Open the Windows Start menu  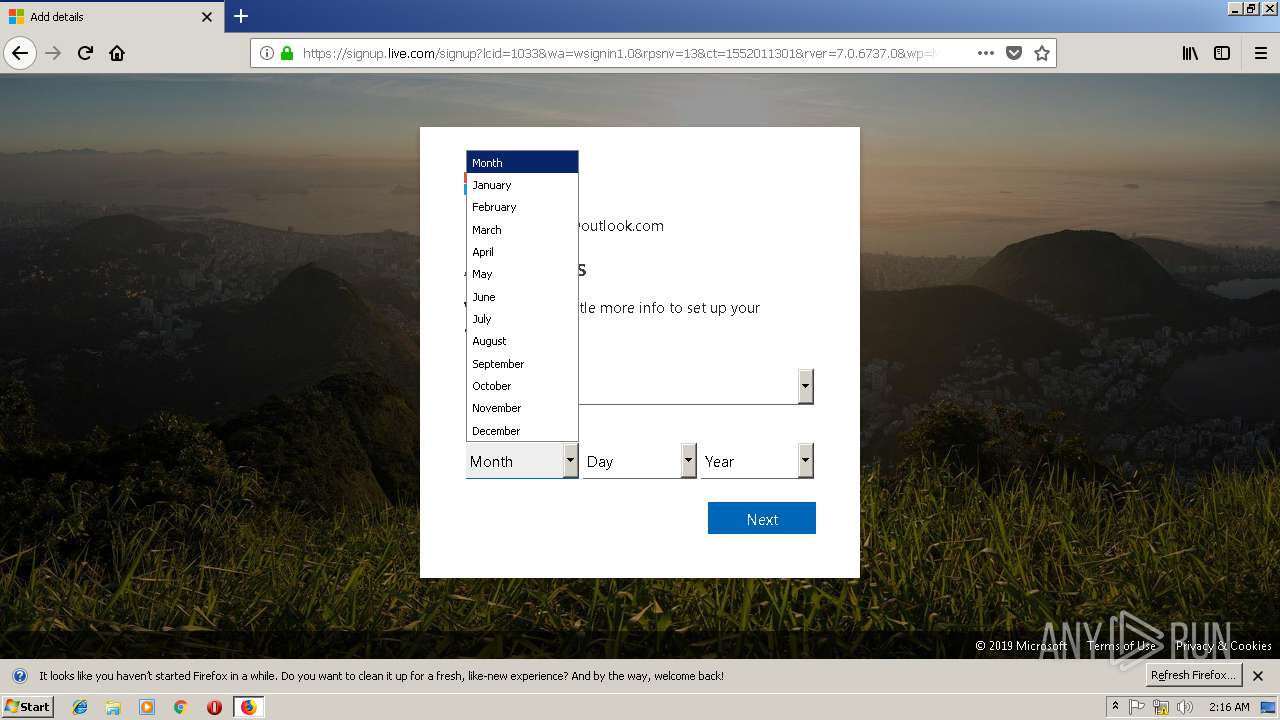click(x=27, y=707)
